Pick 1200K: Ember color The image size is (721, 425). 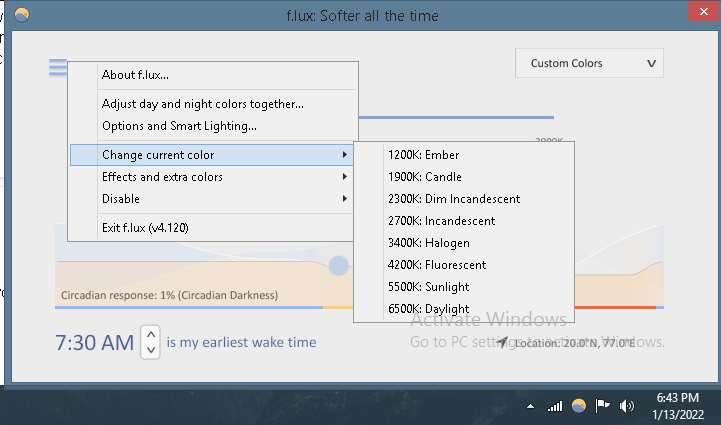[464, 155]
